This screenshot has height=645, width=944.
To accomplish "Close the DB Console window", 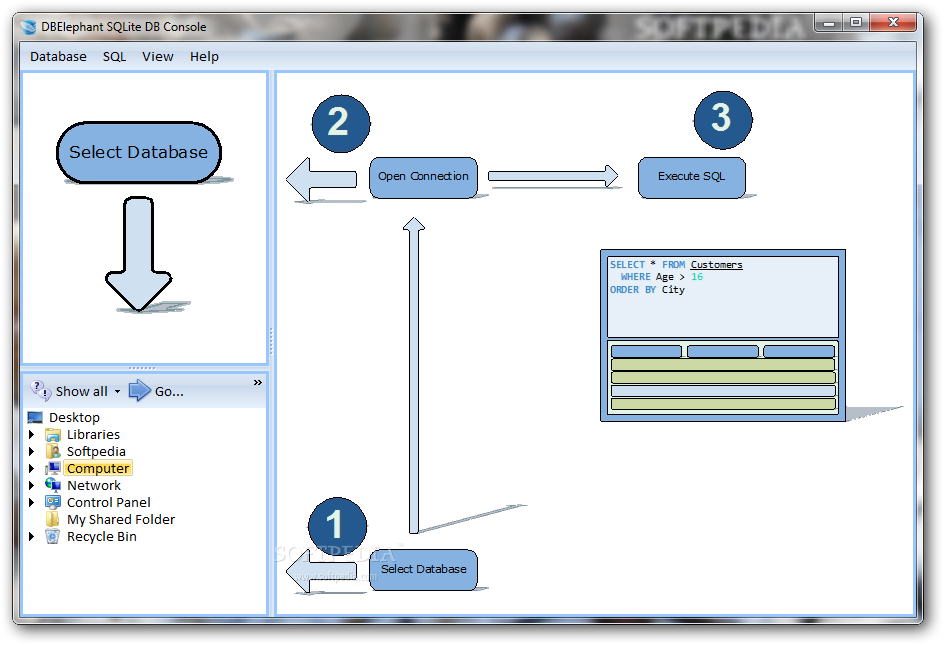I will tap(893, 23).
